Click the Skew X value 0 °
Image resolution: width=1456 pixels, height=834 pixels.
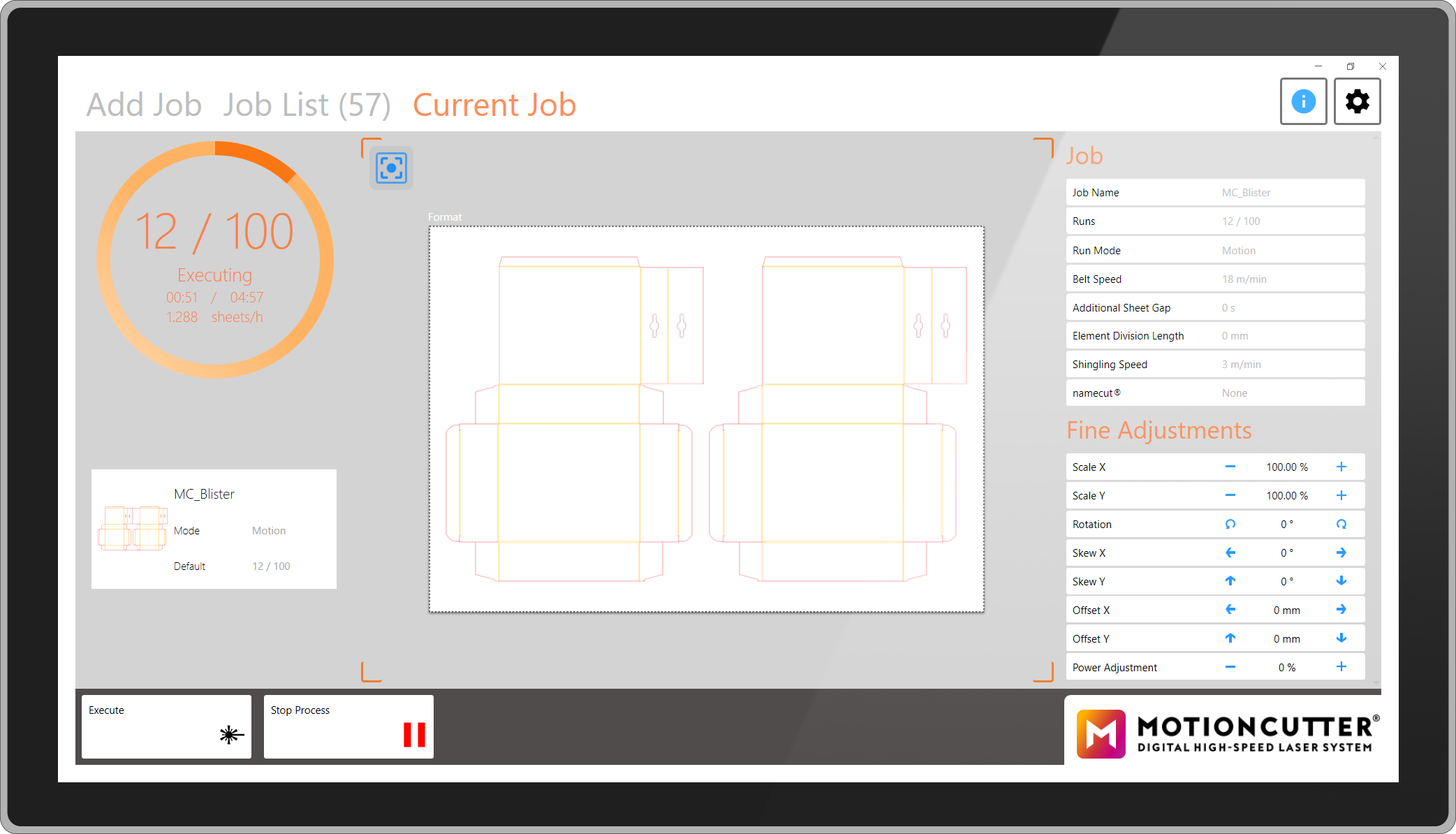1287,553
